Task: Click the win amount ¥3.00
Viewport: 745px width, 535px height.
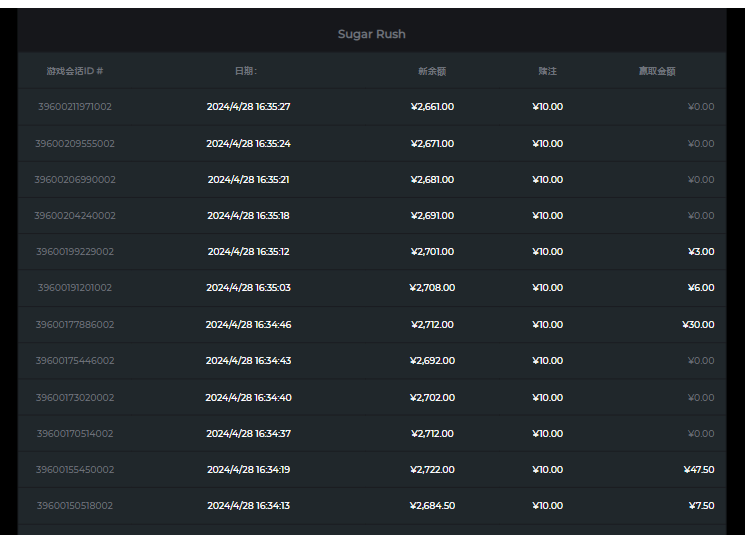Action: click(701, 252)
